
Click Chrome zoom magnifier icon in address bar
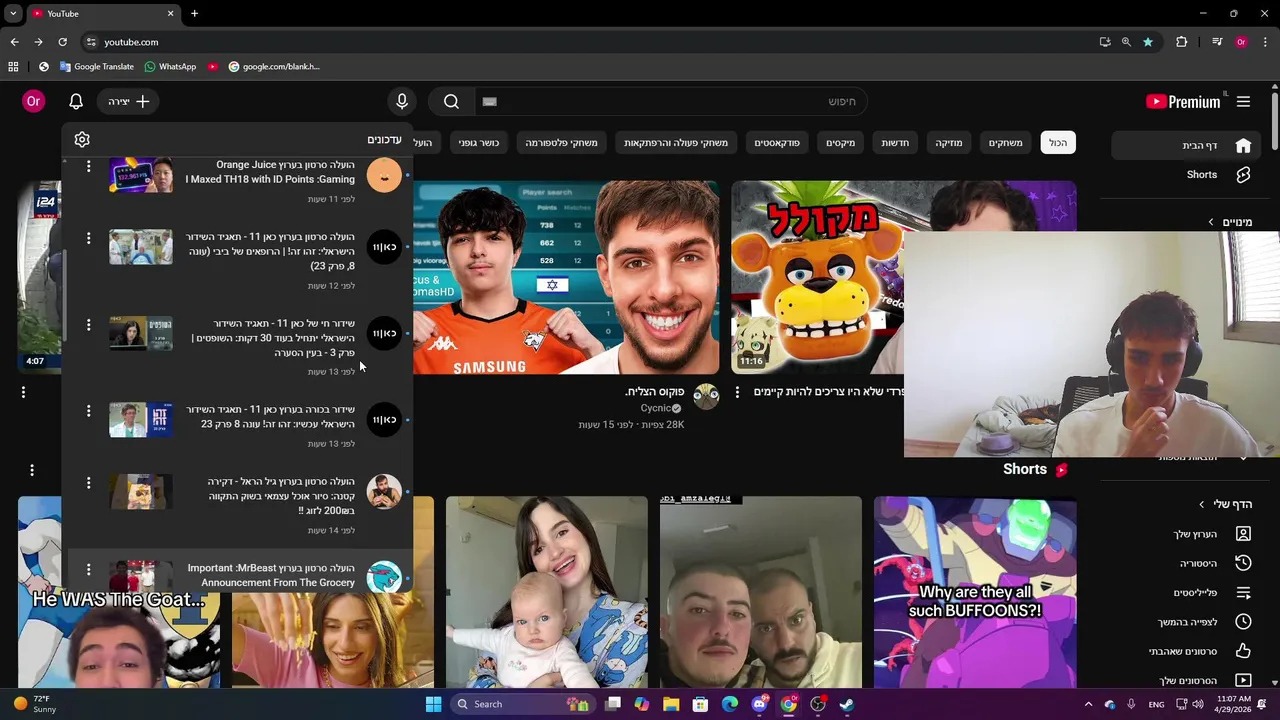(1126, 42)
